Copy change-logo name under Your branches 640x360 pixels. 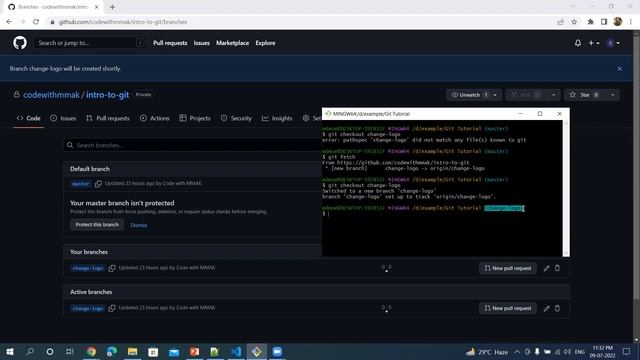coord(112,268)
